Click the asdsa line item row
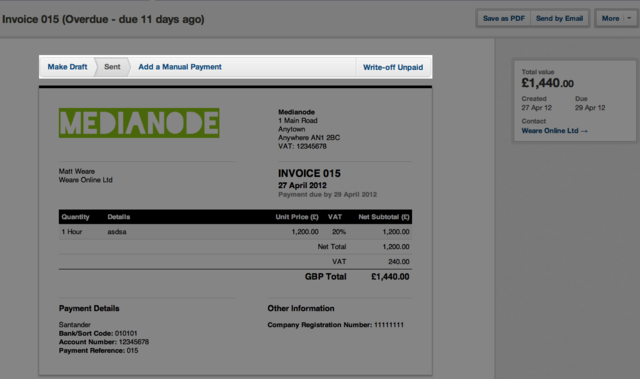640x379 pixels. click(235, 232)
